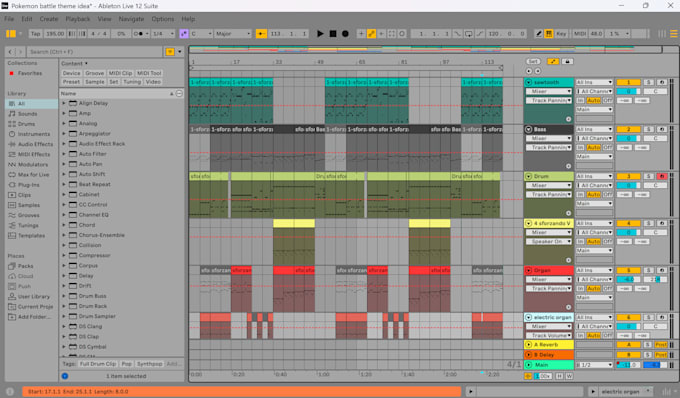
Task: Switch to Arrangement view icon at top right
Action: (x=673, y=33)
